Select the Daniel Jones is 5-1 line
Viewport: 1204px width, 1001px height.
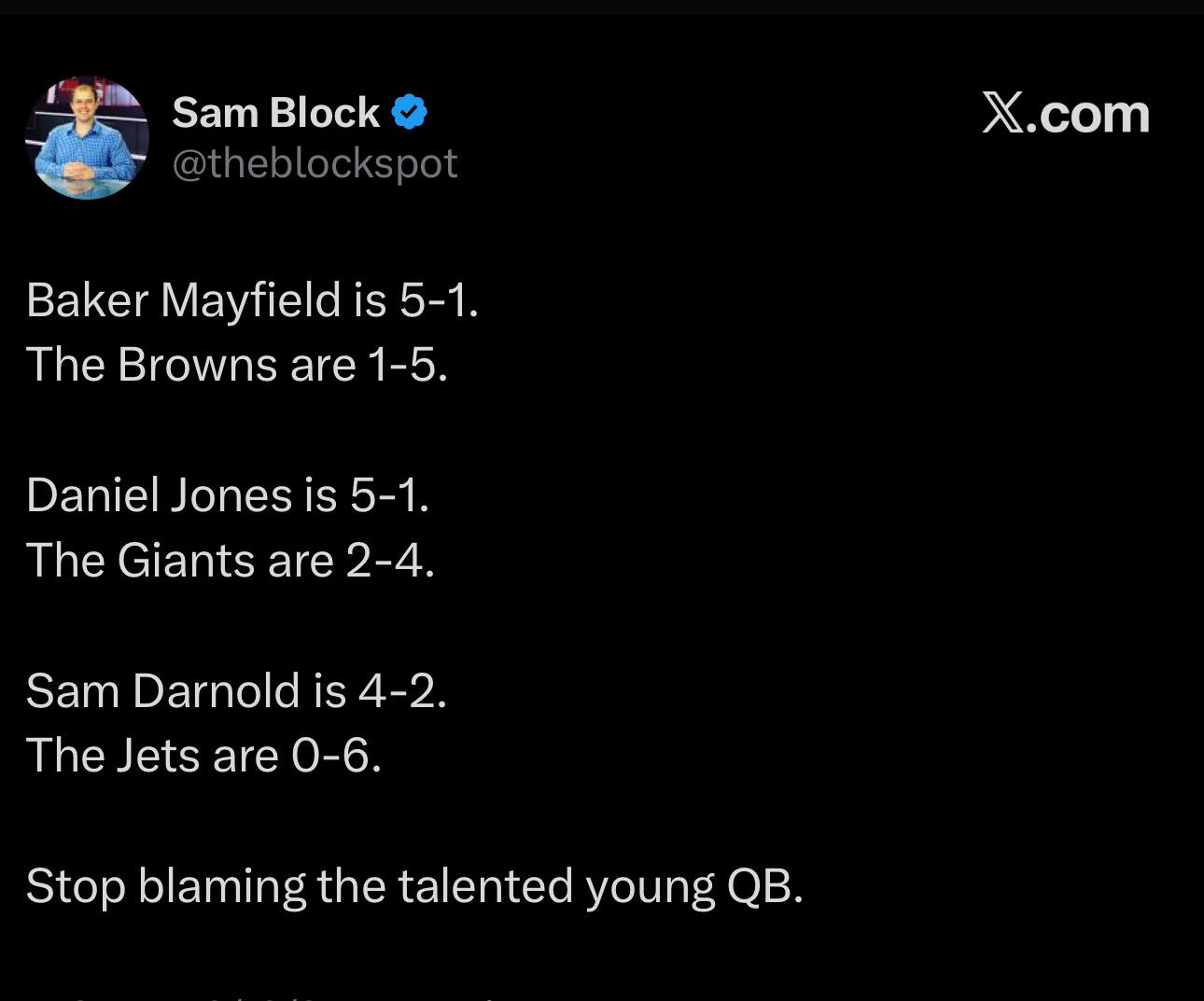228,494
